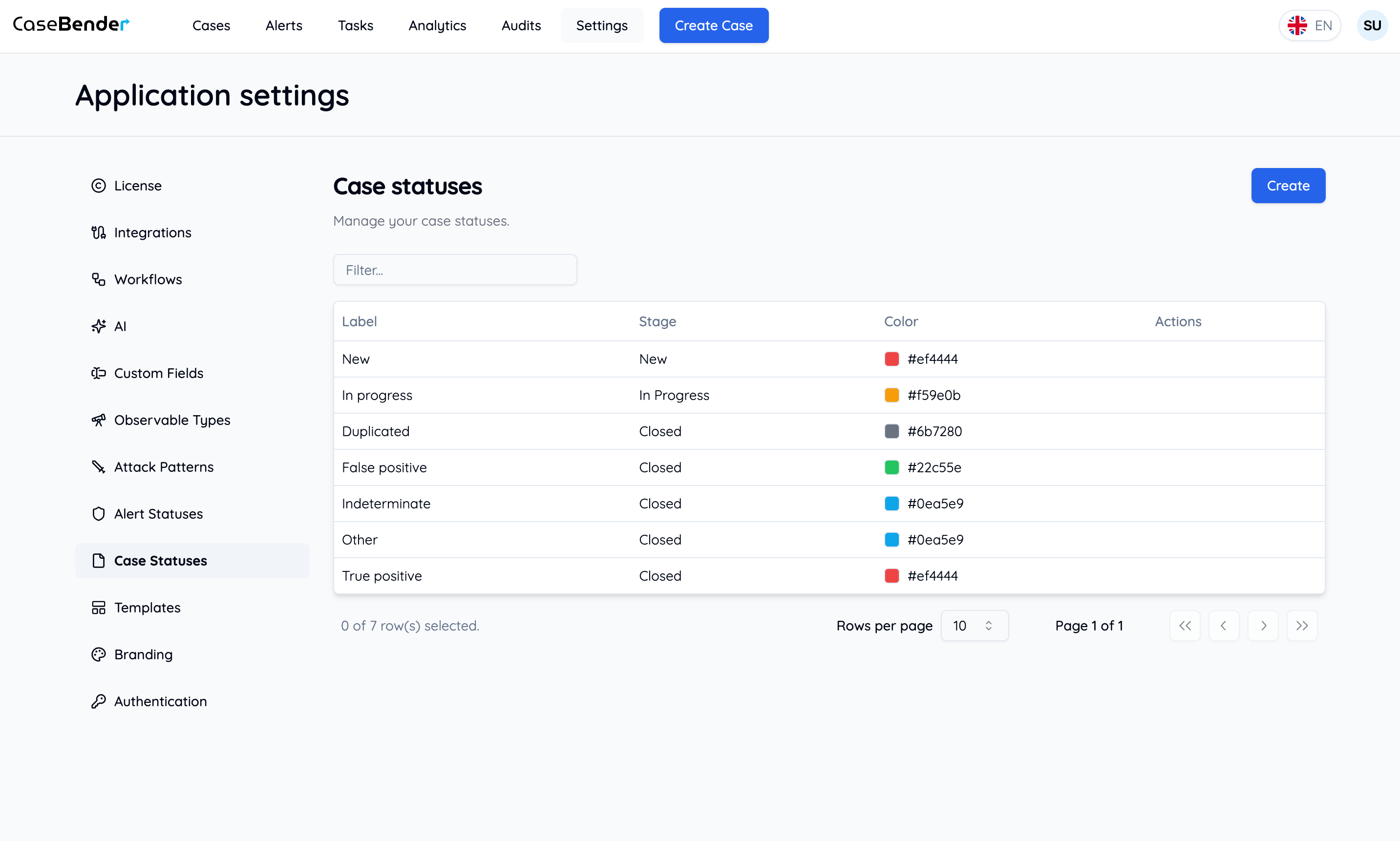
Task: Go to the Analytics menu item
Action: tap(437, 25)
